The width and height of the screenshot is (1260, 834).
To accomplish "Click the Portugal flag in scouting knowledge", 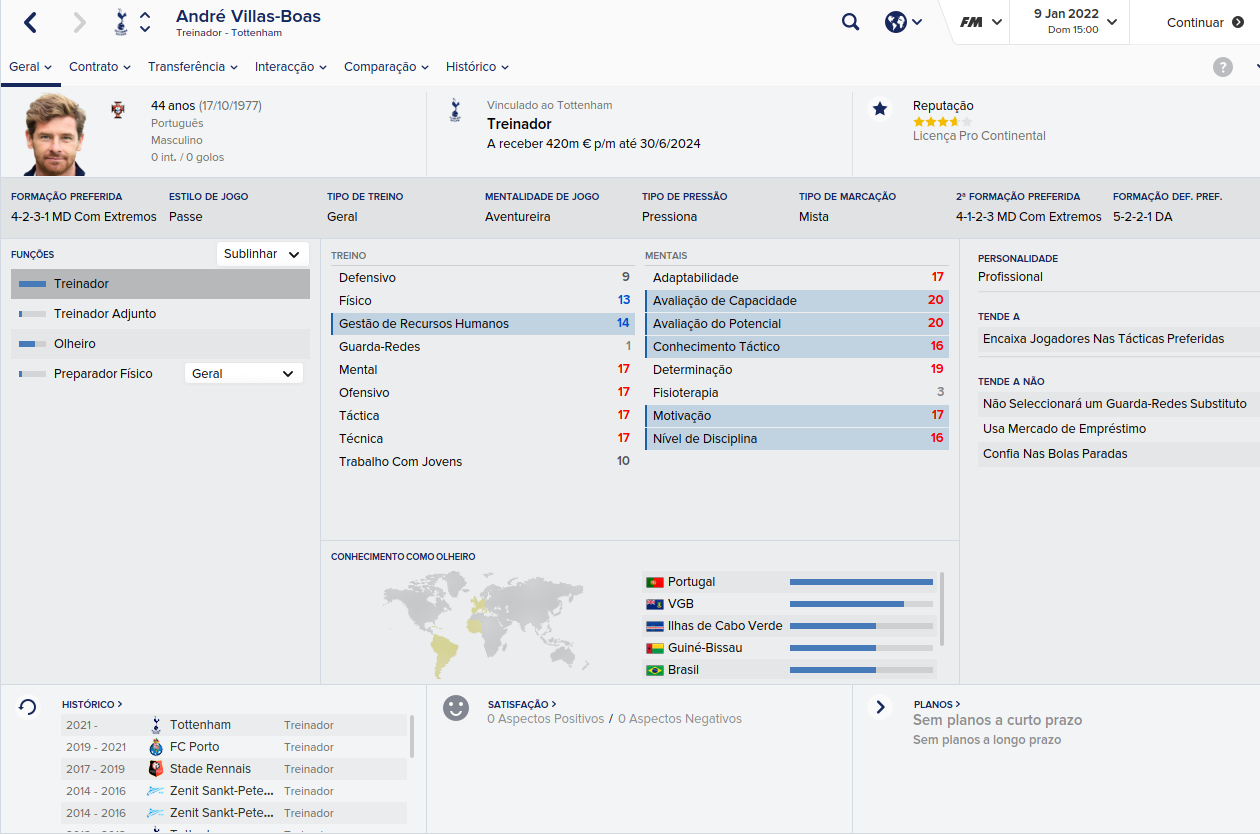I will 655,582.
